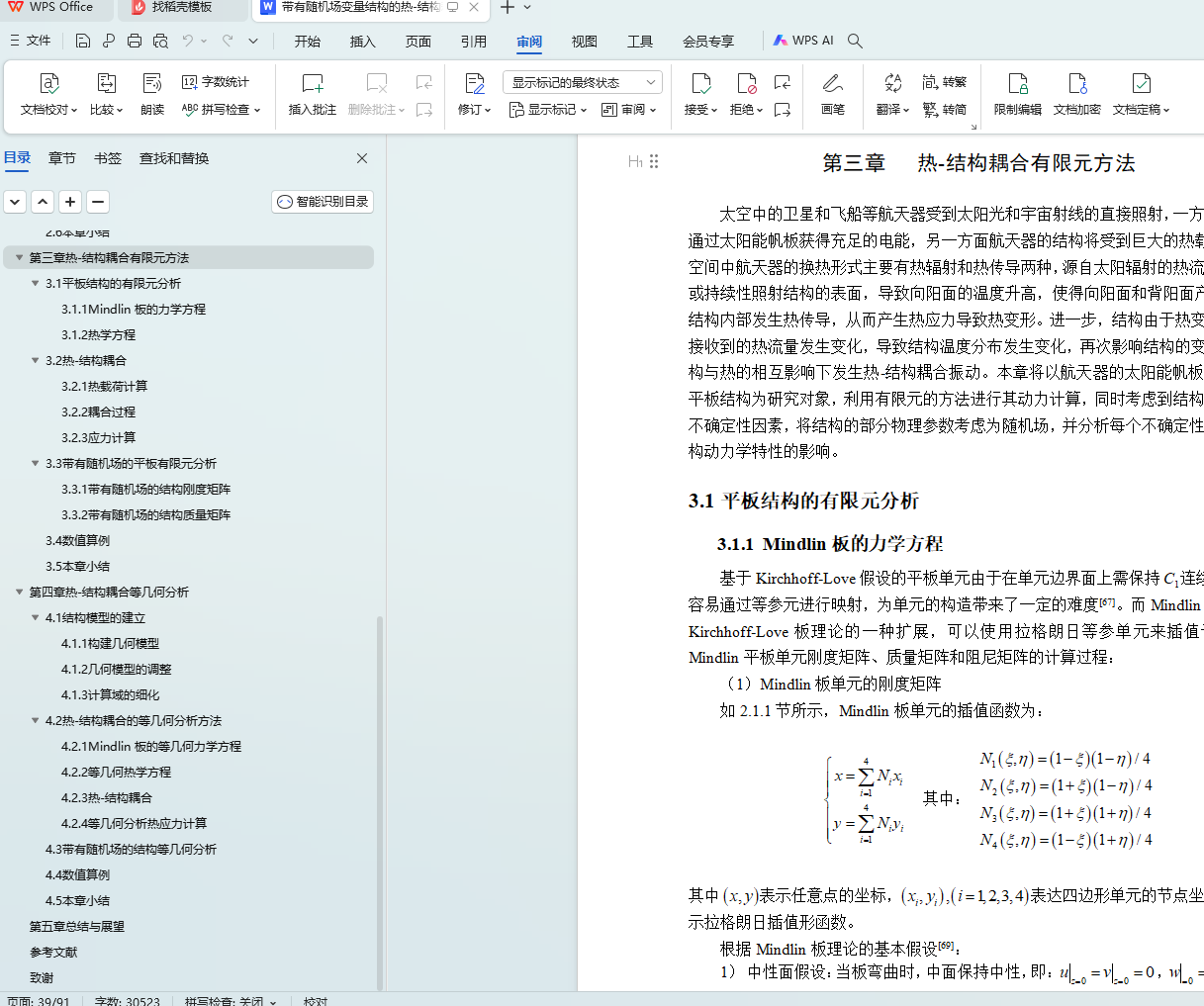Collapse 3.1平板结构的有限元分析 node

pos(35,284)
